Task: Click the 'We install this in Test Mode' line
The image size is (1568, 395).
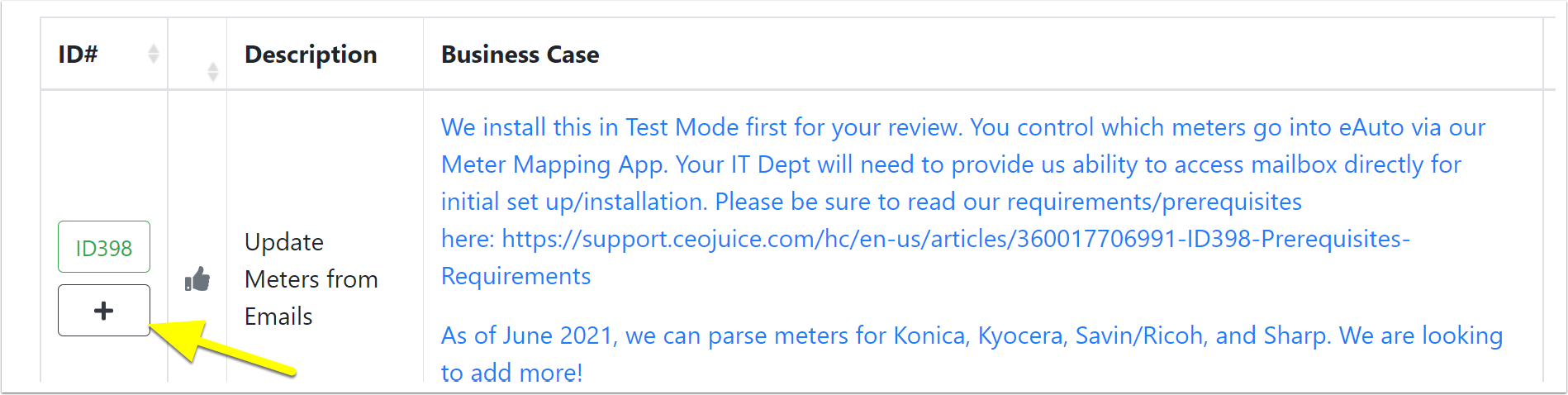Action: click(963, 127)
